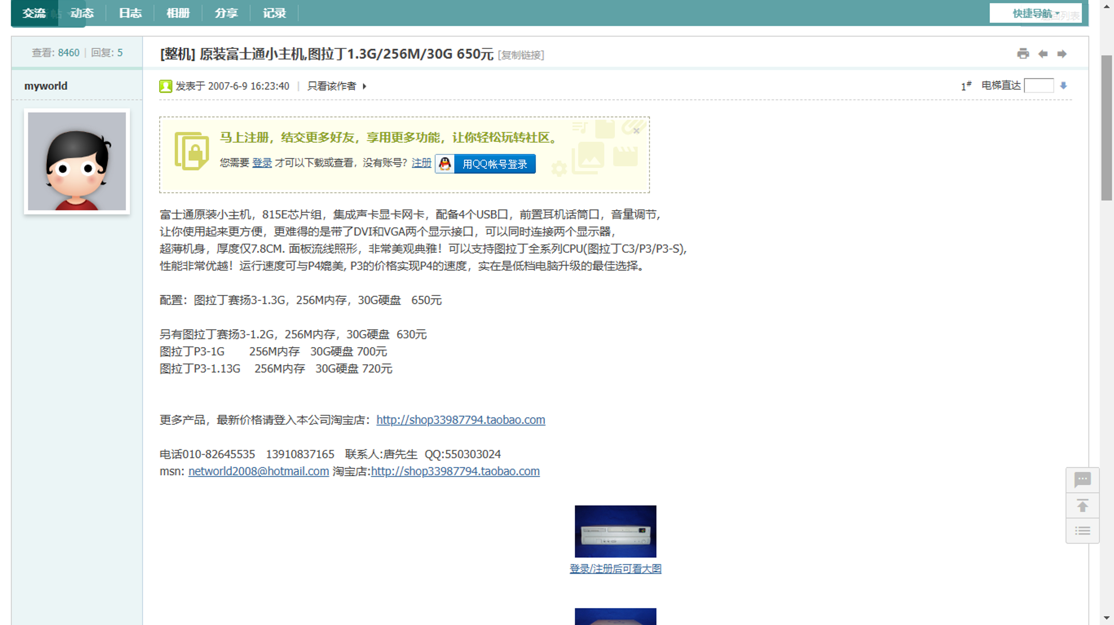This screenshot has height=625, width=1114.
Task: Click the print post icon
Action: coord(1022,54)
